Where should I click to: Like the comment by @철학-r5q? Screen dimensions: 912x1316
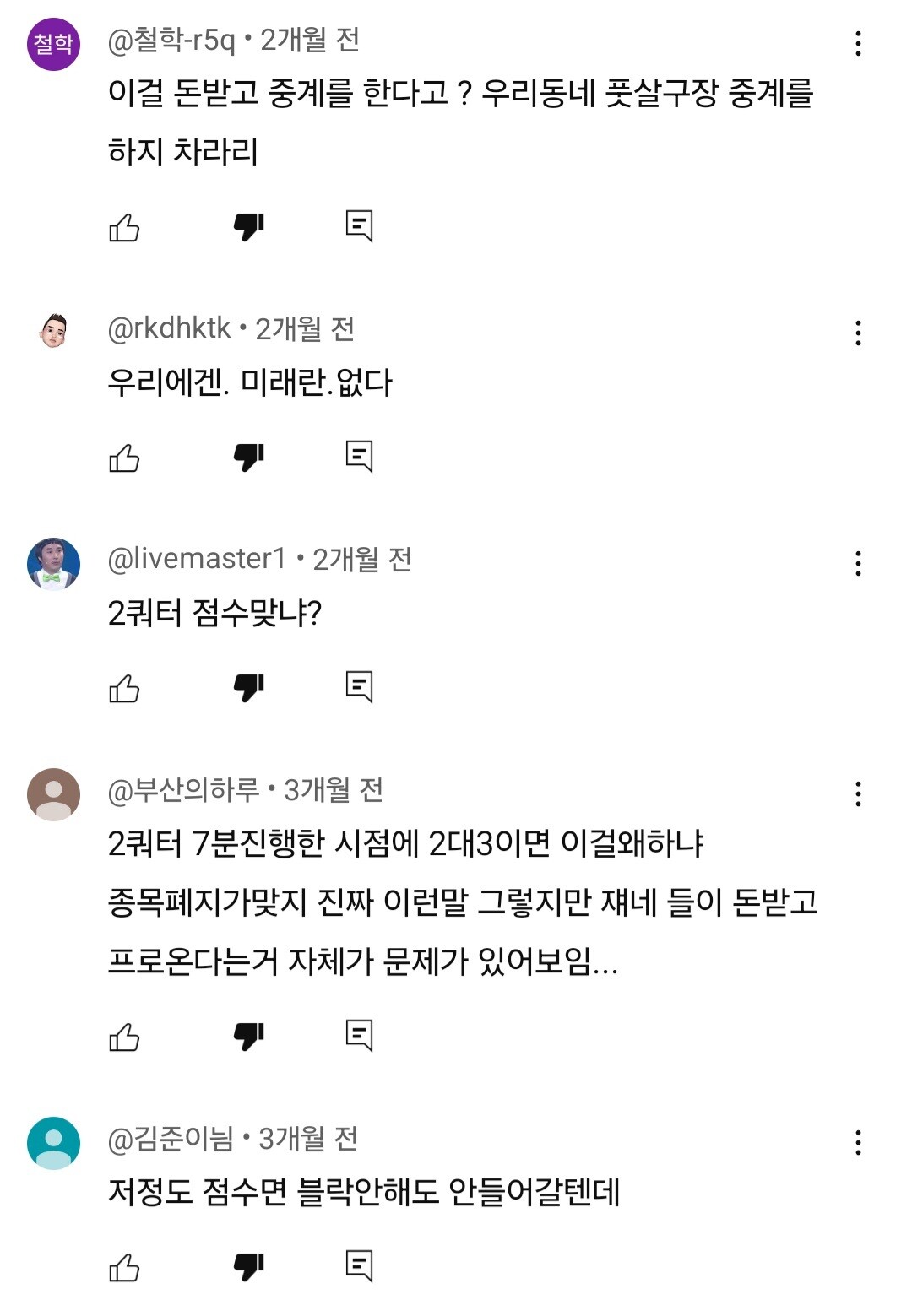(x=124, y=227)
